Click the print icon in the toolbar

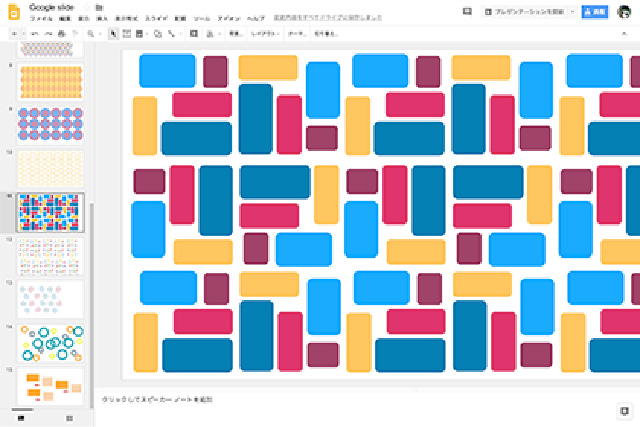click(x=61, y=34)
